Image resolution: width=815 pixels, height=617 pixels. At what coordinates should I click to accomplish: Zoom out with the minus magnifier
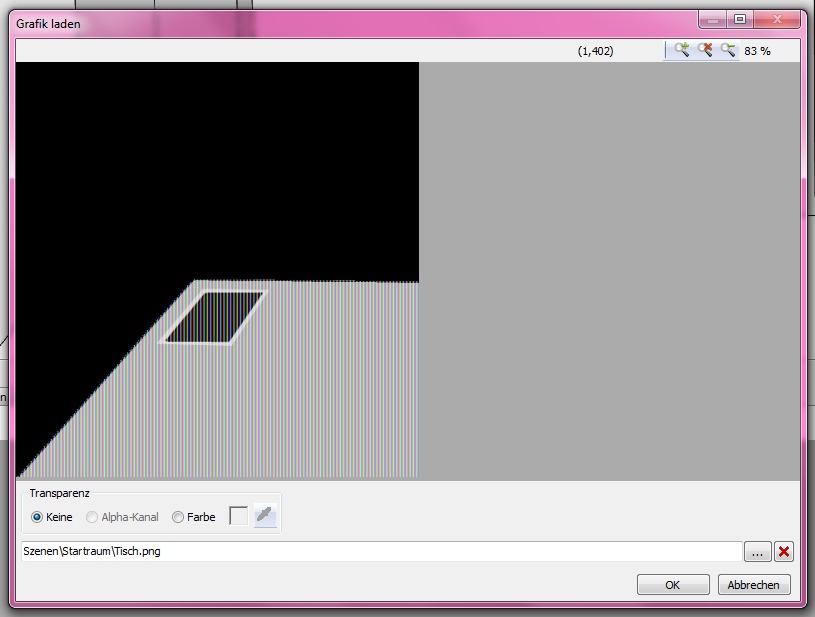click(728, 50)
